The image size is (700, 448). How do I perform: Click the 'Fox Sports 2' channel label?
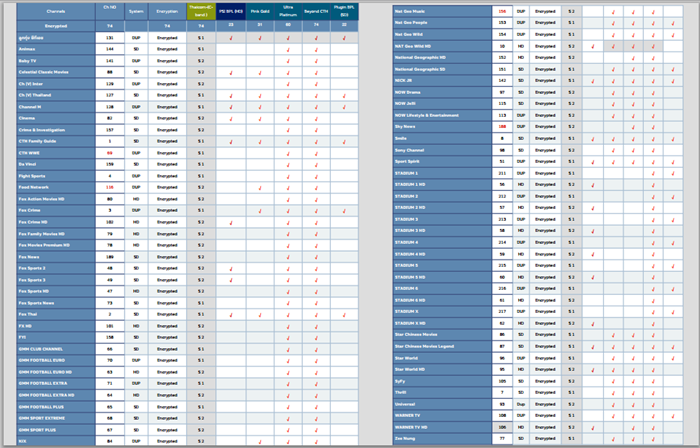[x=56, y=268]
